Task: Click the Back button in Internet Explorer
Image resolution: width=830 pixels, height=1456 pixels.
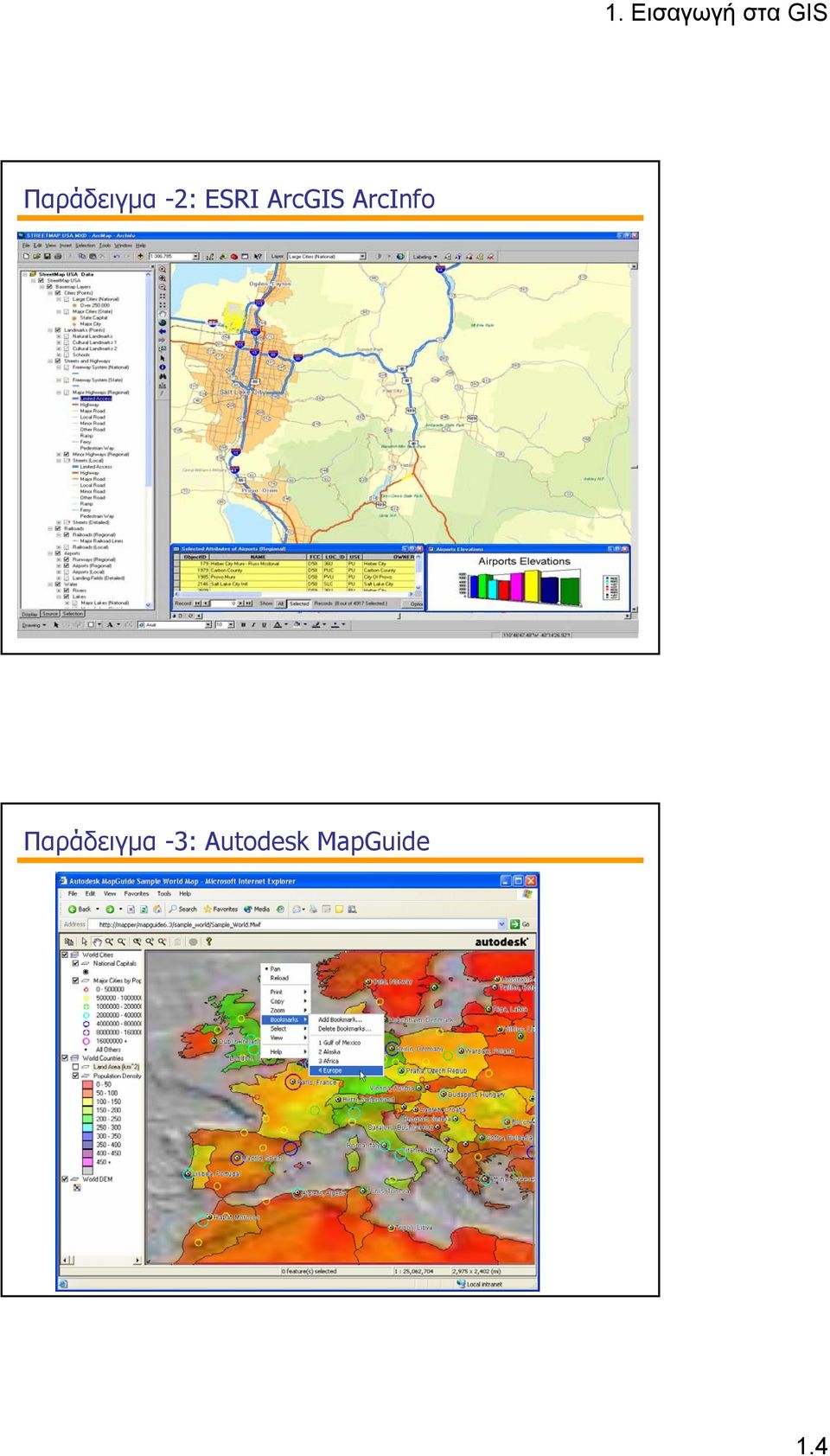Action: click(80, 909)
